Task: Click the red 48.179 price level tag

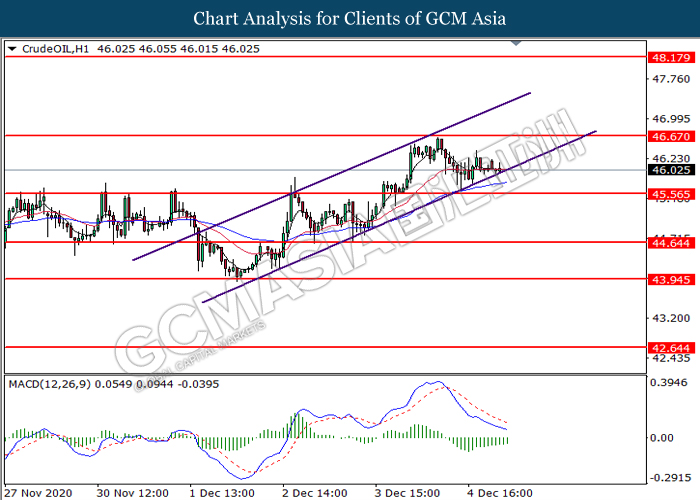Action: [x=666, y=57]
